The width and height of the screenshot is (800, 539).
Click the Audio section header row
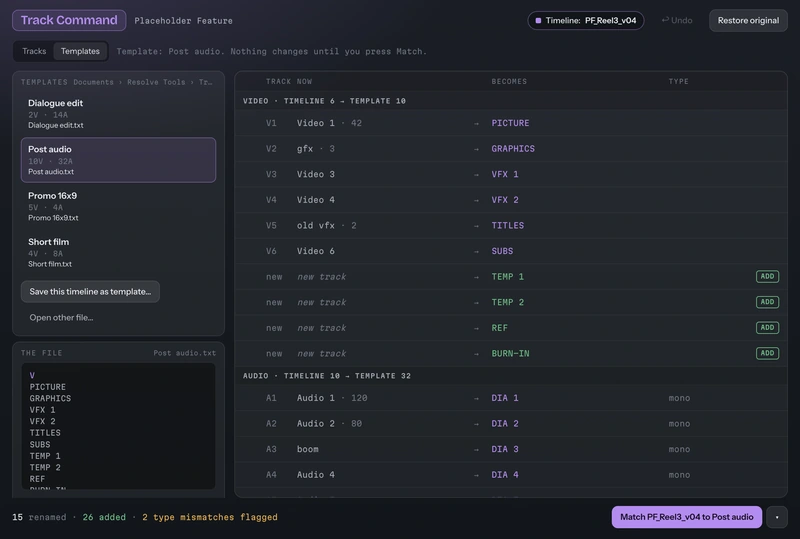click(x=511, y=376)
